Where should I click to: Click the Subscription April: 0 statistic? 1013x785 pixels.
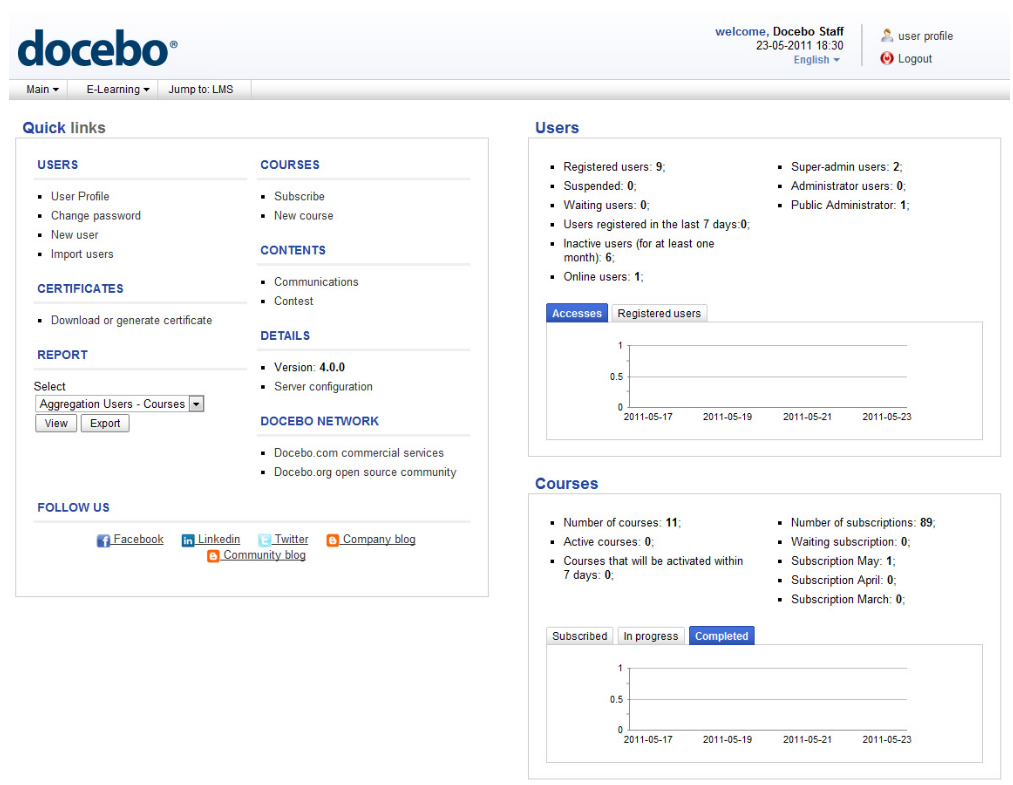tap(844, 580)
